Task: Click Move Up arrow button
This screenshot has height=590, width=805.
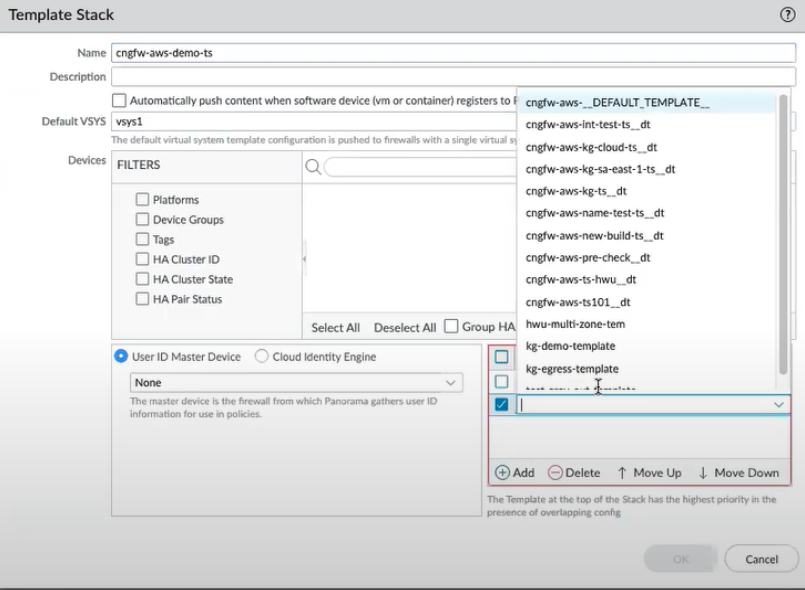Action: tap(649, 472)
